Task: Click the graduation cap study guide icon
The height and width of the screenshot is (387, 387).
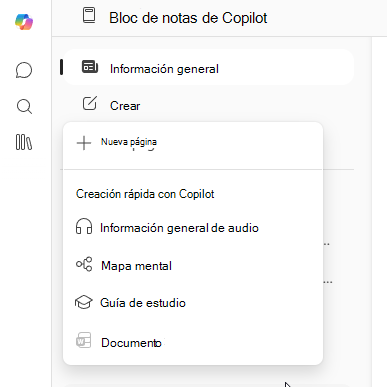Action: point(83,302)
